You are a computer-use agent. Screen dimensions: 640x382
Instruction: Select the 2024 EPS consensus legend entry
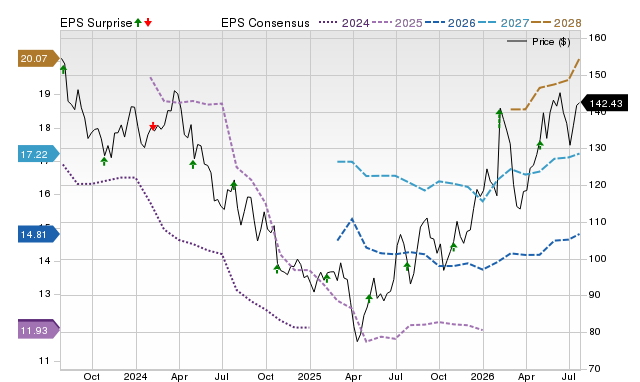(x=344, y=23)
